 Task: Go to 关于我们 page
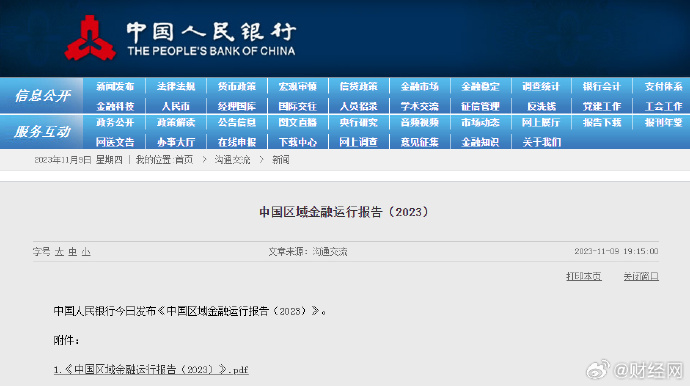click(542, 142)
